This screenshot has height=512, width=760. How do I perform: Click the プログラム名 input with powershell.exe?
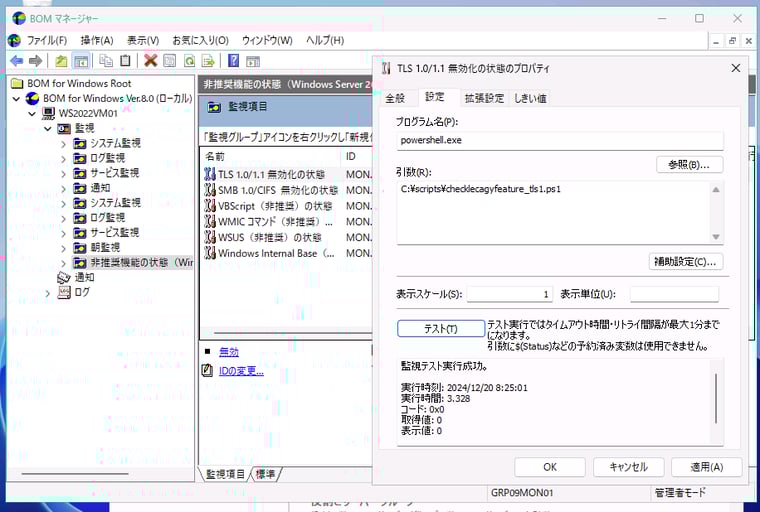(x=560, y=141)
